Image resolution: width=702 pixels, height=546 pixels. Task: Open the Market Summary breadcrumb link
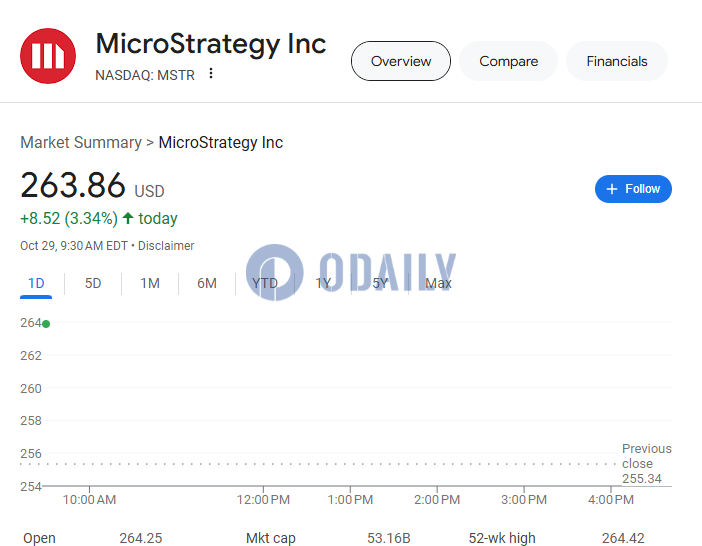81,142
